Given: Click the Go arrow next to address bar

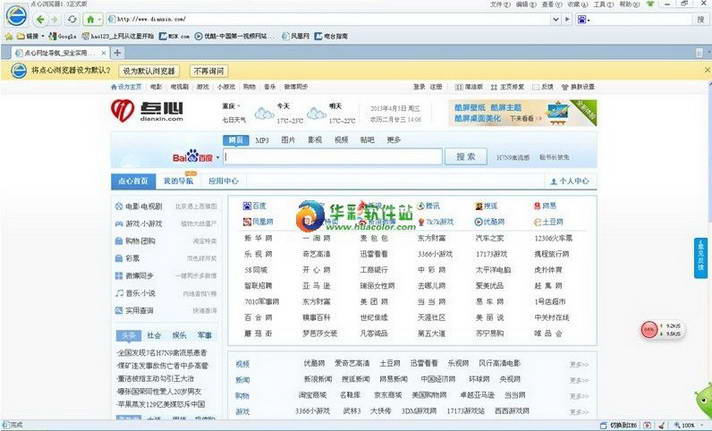Looking at the screenshot, I should pos(567,19).
